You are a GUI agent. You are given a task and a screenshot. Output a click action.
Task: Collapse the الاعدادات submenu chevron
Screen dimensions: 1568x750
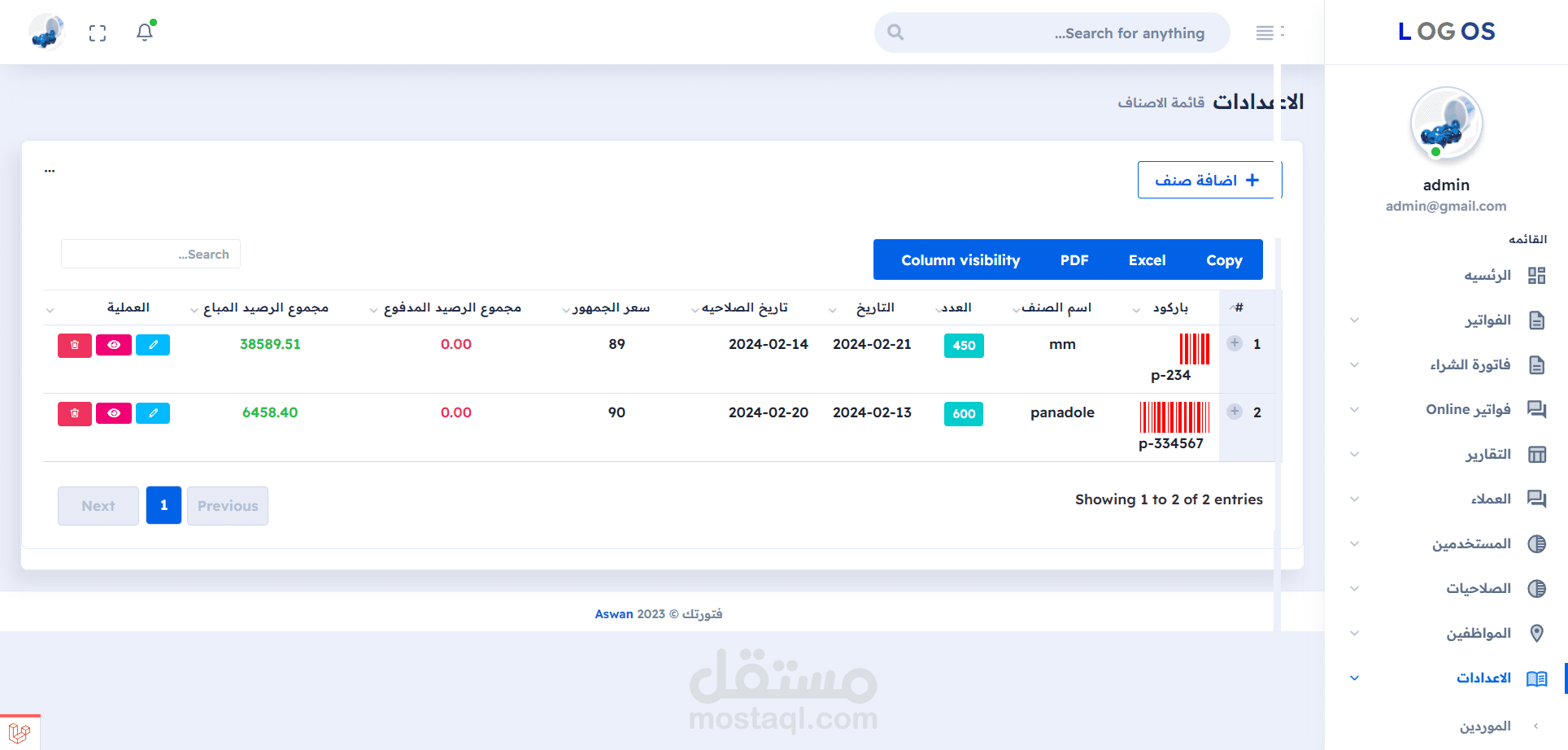(1354, 678)
